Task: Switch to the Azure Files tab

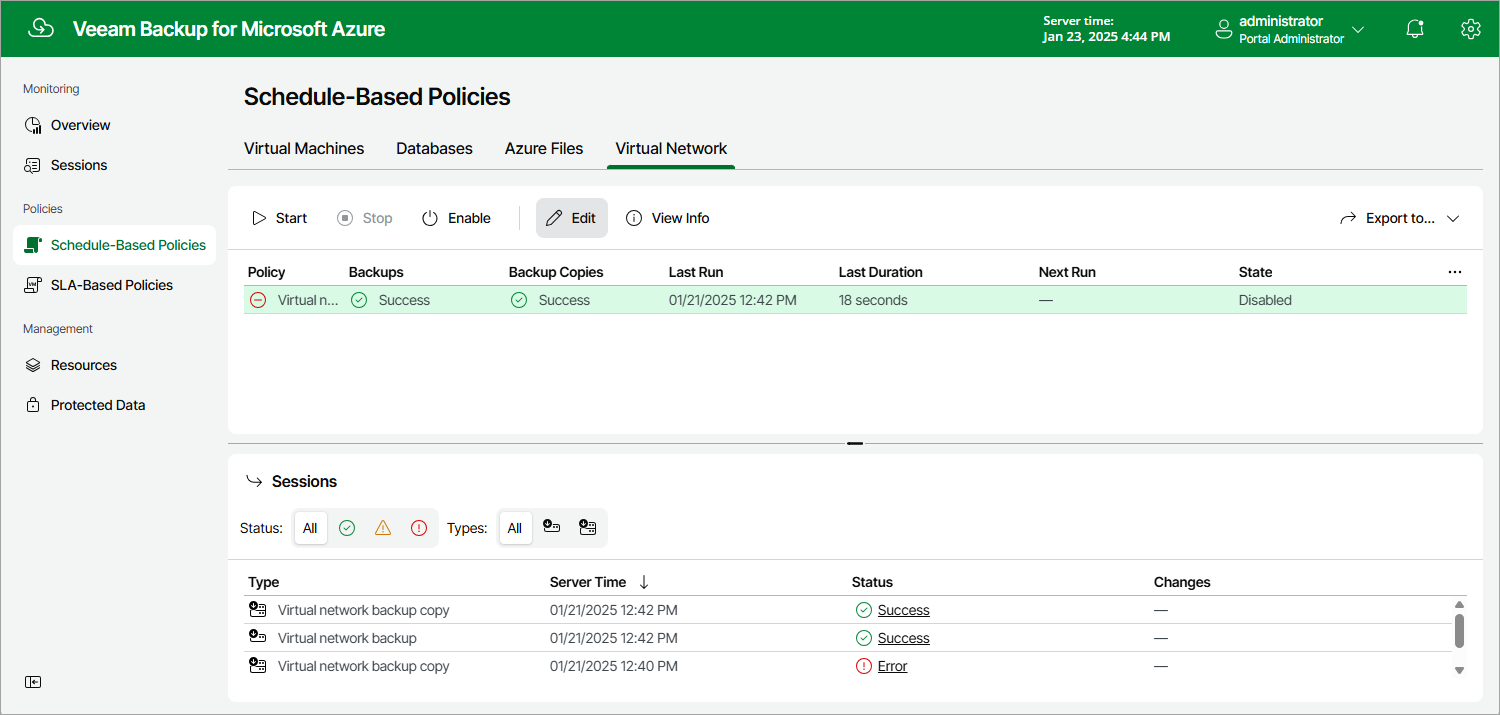Action: click(544, 148)
